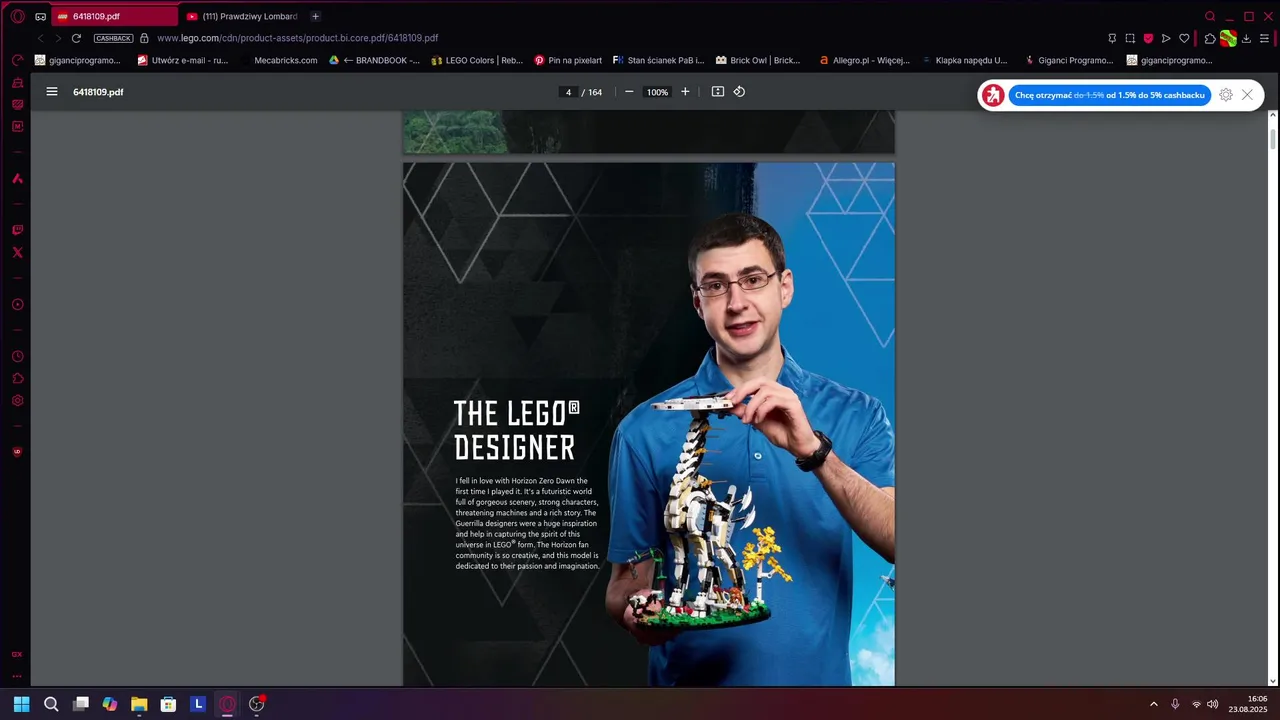1280x720 pixels.
Task: Open sidebar Extensions cube icon
Action: pos(17,378)
